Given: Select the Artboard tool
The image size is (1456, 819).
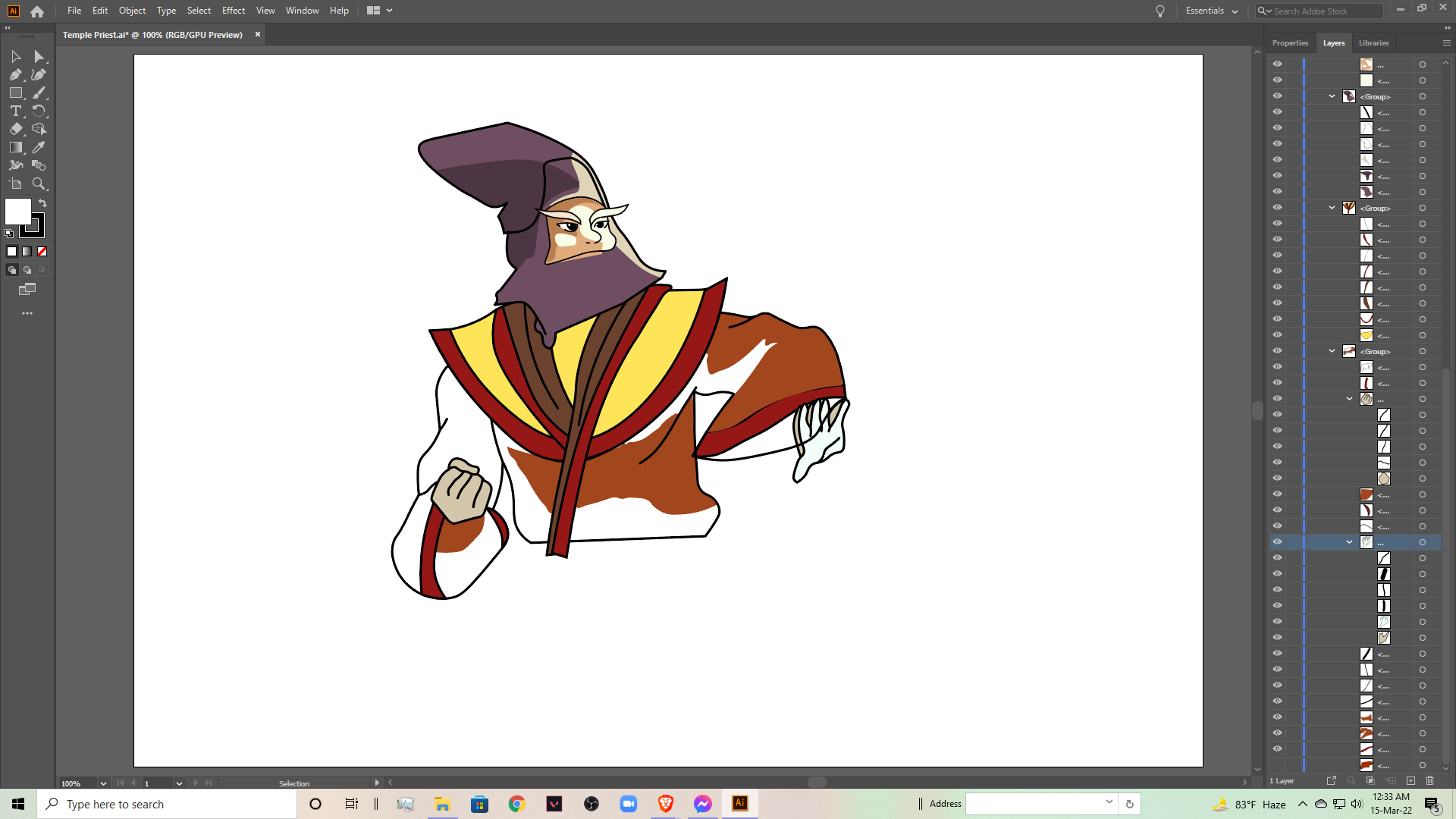Looking at the screenshot, I should pyautogui.click(x=16, y=184).
